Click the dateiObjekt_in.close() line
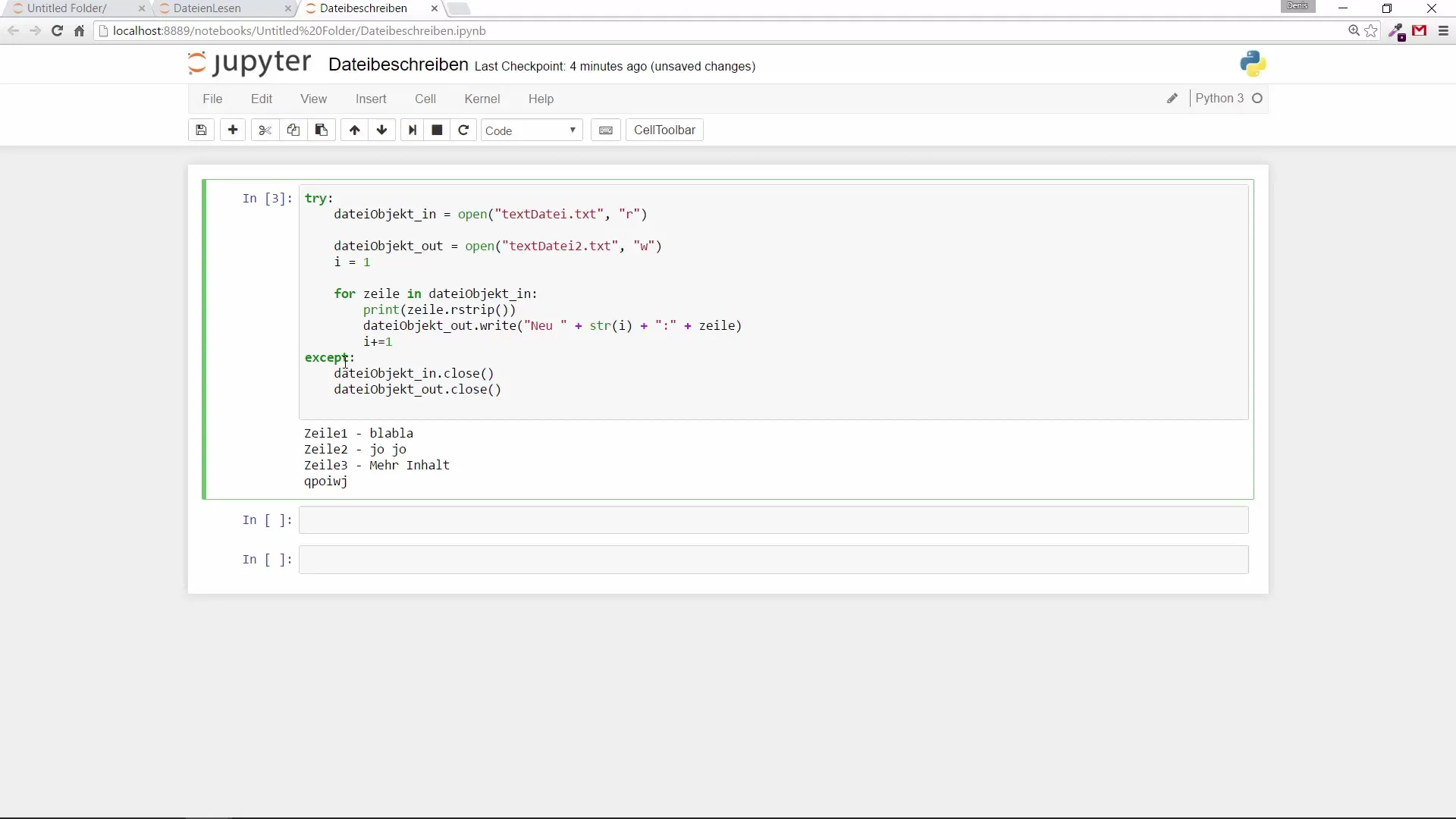The width and height of the screenshot is (1456, 819). (x=414, y=374)
